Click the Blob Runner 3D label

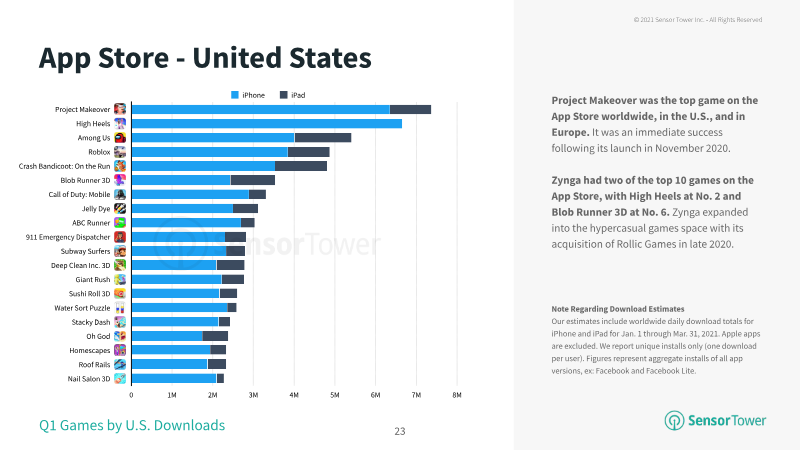[x=85, y=180]
